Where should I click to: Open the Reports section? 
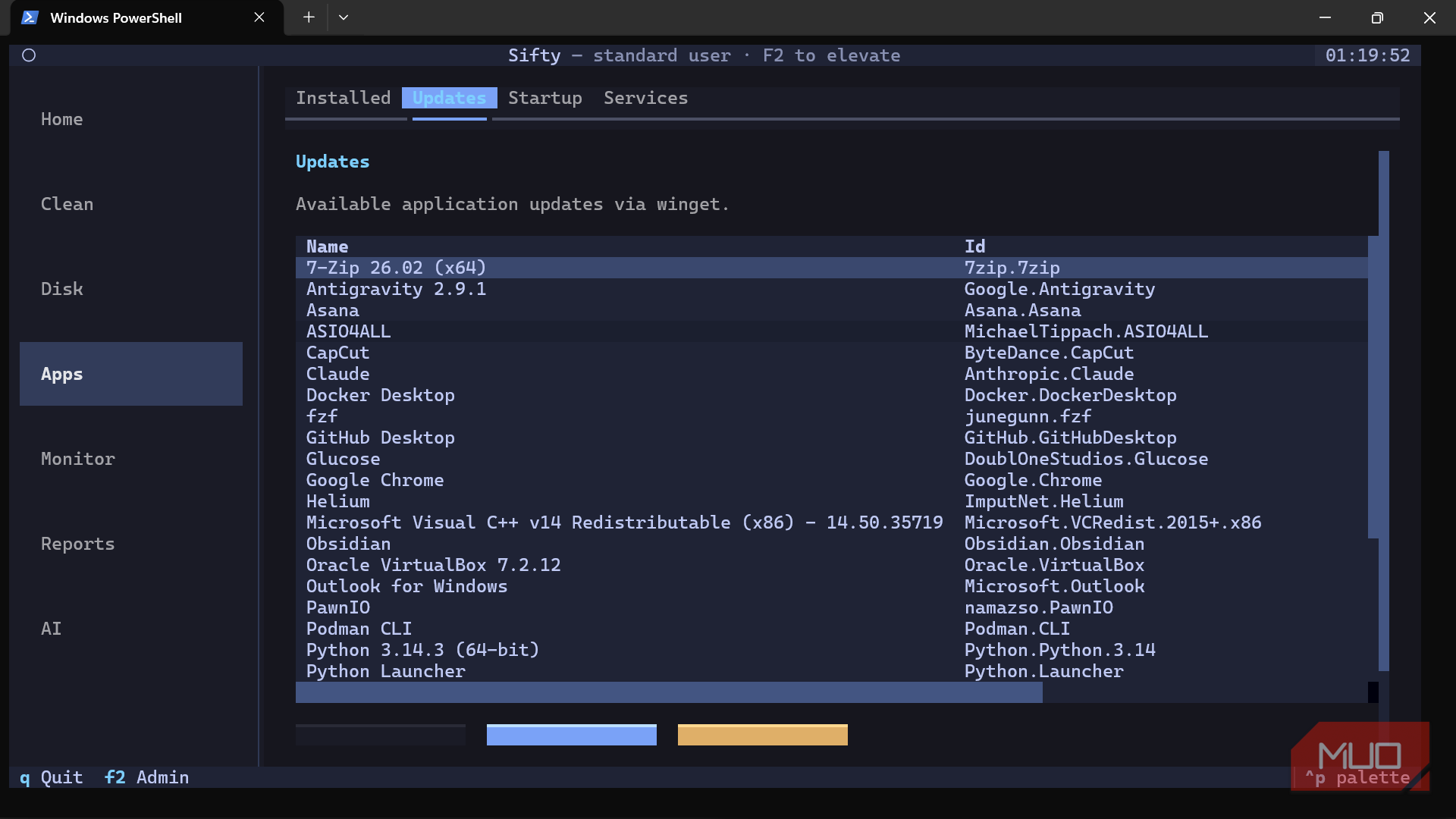pyautogui.click(x=131, y=544)
